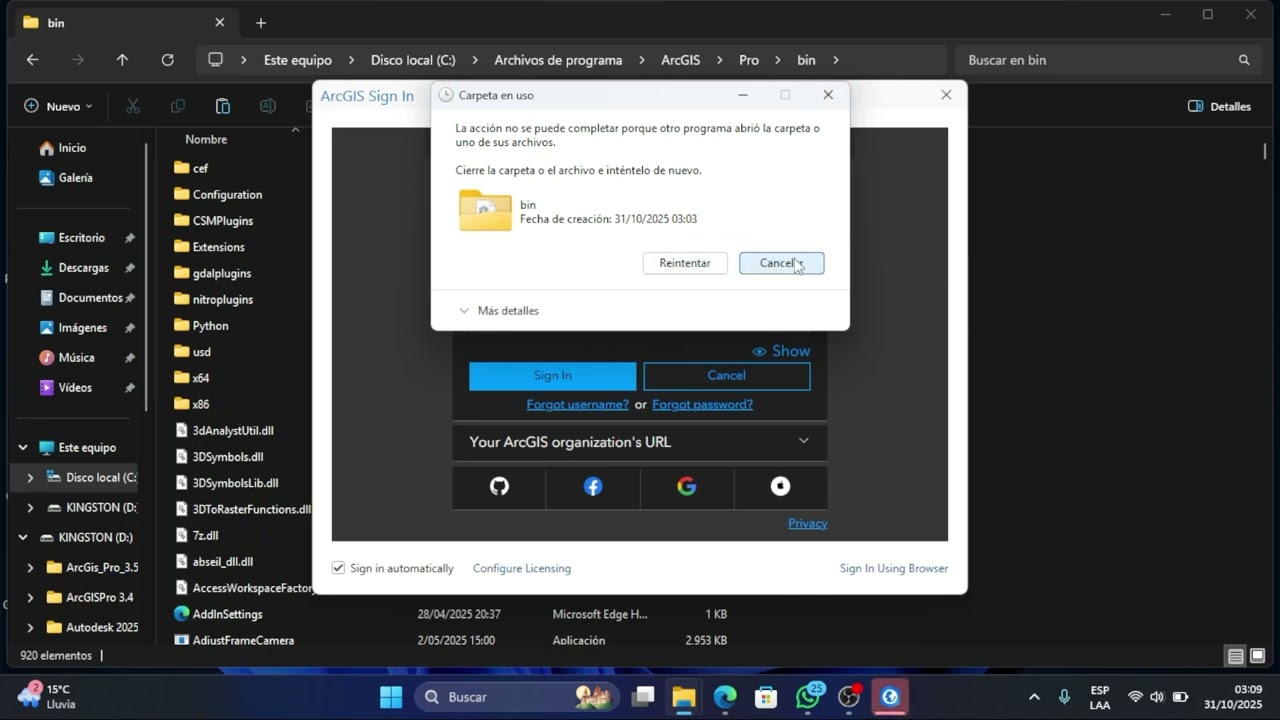Image resolution: width=1280 pixels, height=720 pixels.
Task: Expand Your ArcGIS organization's URL section
Action: (x=640, y=442)
